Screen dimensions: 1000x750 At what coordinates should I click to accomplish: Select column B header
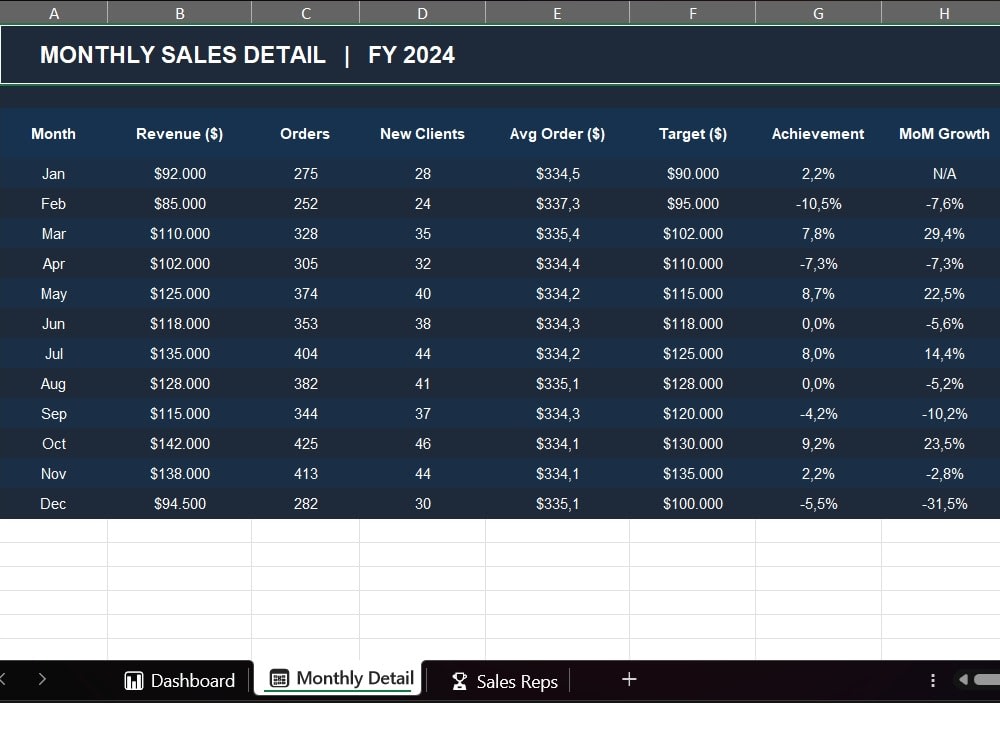tap(180, 13)
